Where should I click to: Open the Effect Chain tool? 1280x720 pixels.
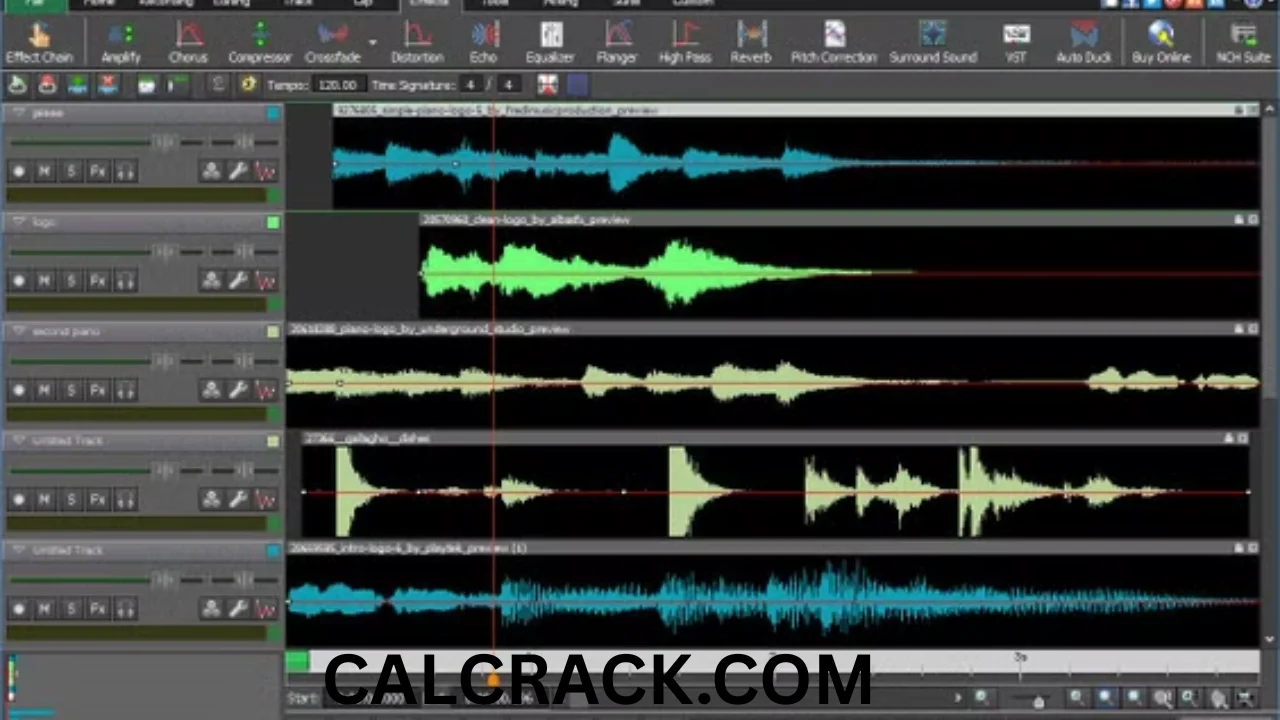pyautogui.click(x=39, y=43)
